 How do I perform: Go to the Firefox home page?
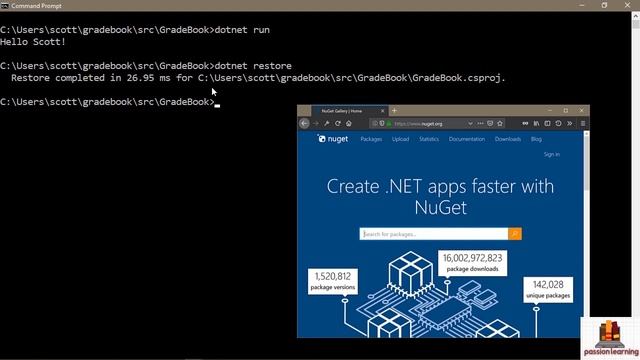click(349, 123)
